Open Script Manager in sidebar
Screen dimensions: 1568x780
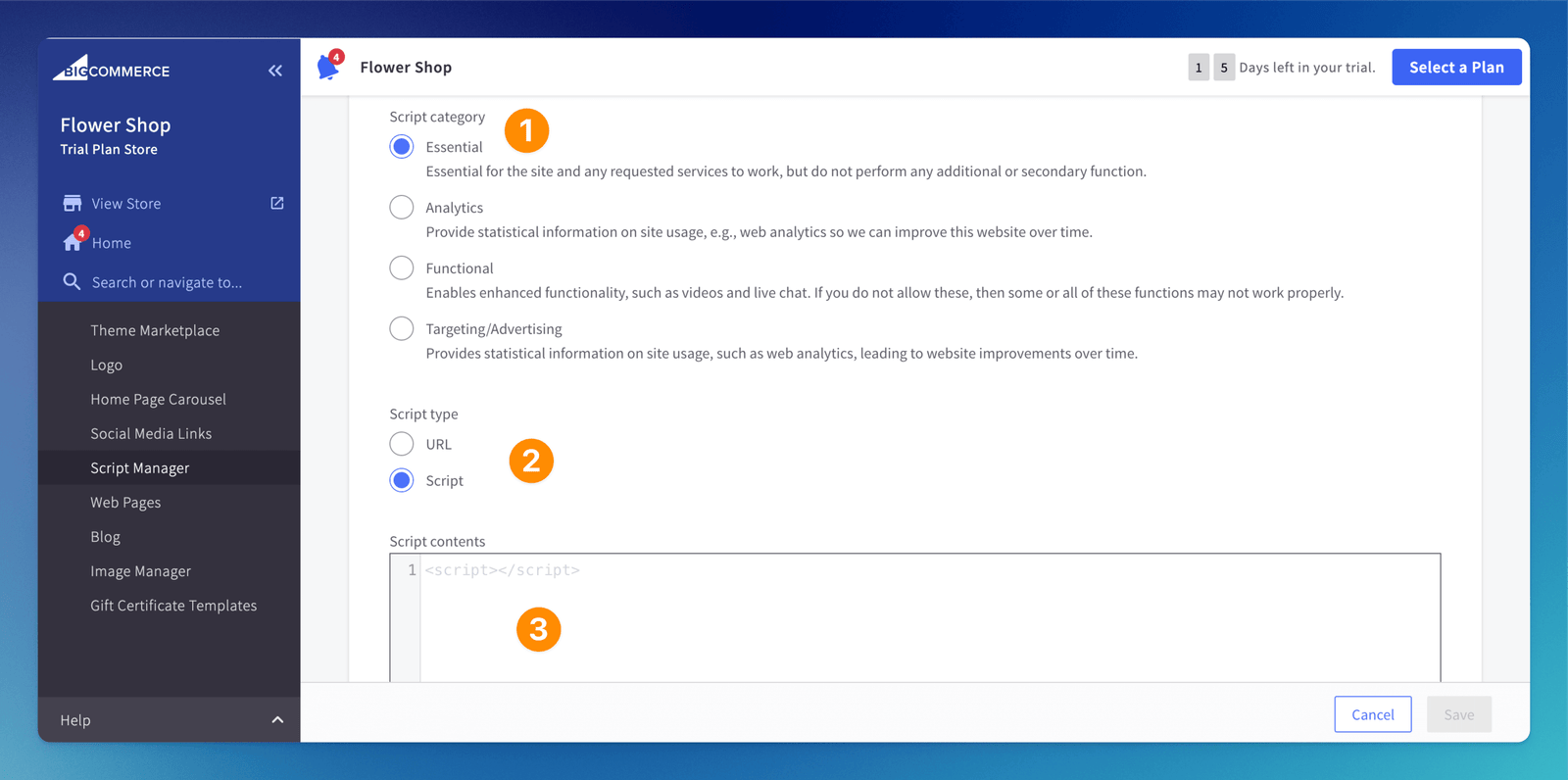tap(140, 467)
